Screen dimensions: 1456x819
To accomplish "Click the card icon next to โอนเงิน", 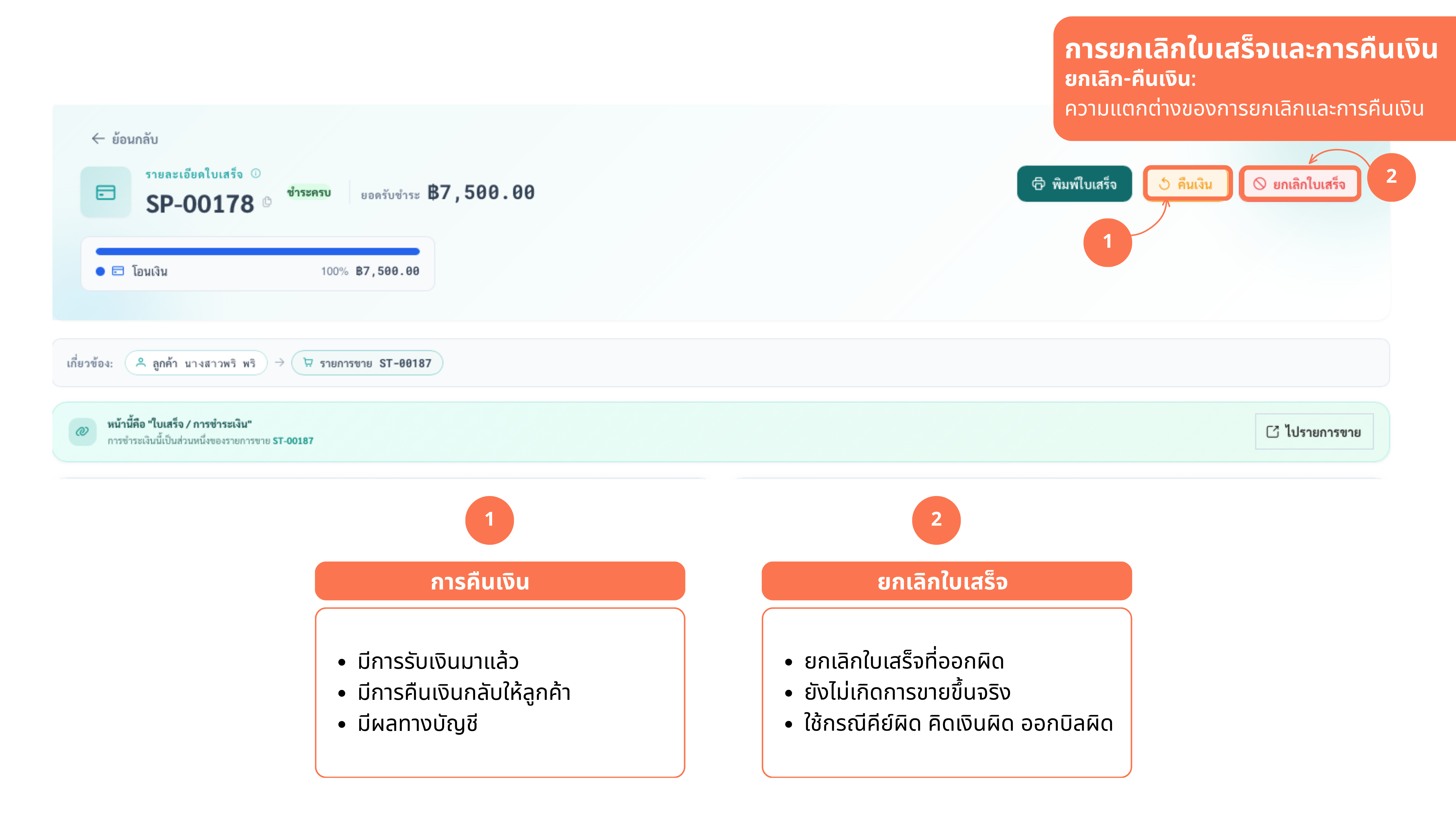I will (118, 271).
